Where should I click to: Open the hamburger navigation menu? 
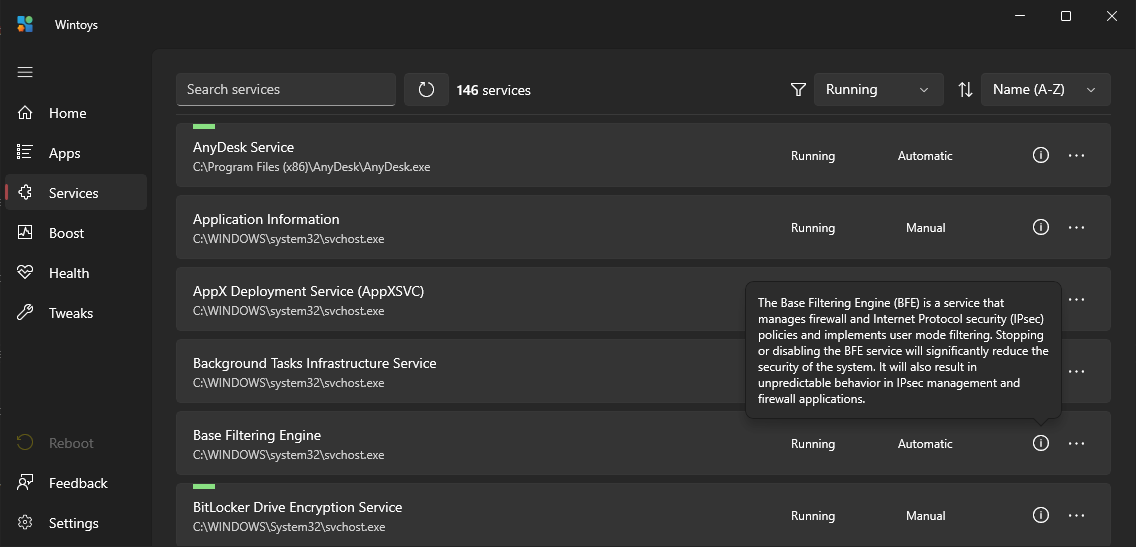pyautogui.click(x=25, y=72)
